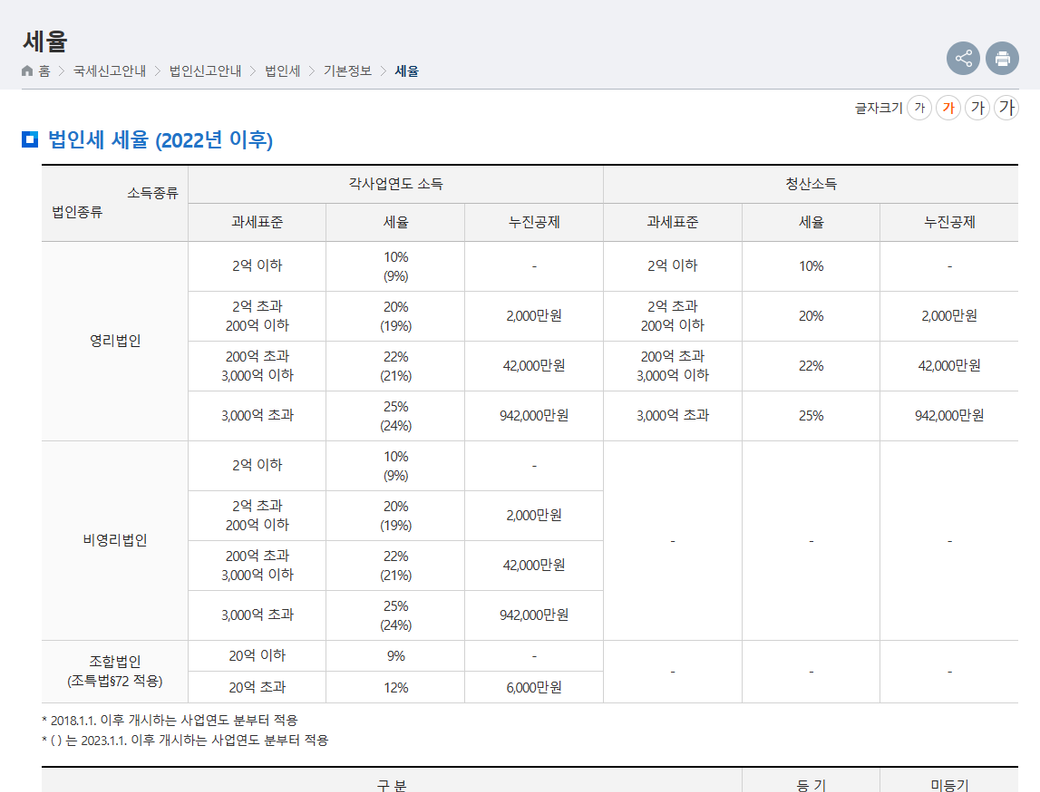Click the 법인세 세율 (2022년 이후) heading
The image size is (1040, 792).
(x=160, y=140)
